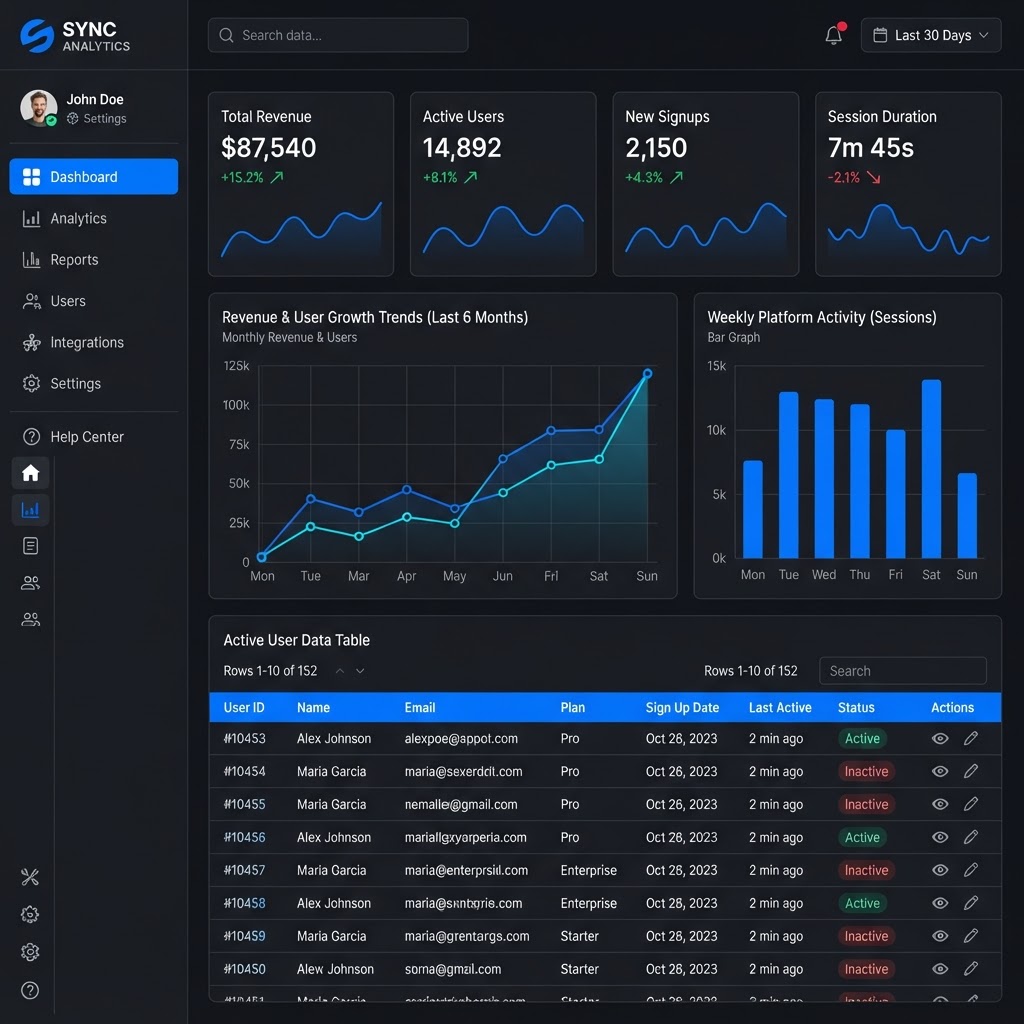
Task: Edit the #10456 row using its pencil
Action: (971, 837)
